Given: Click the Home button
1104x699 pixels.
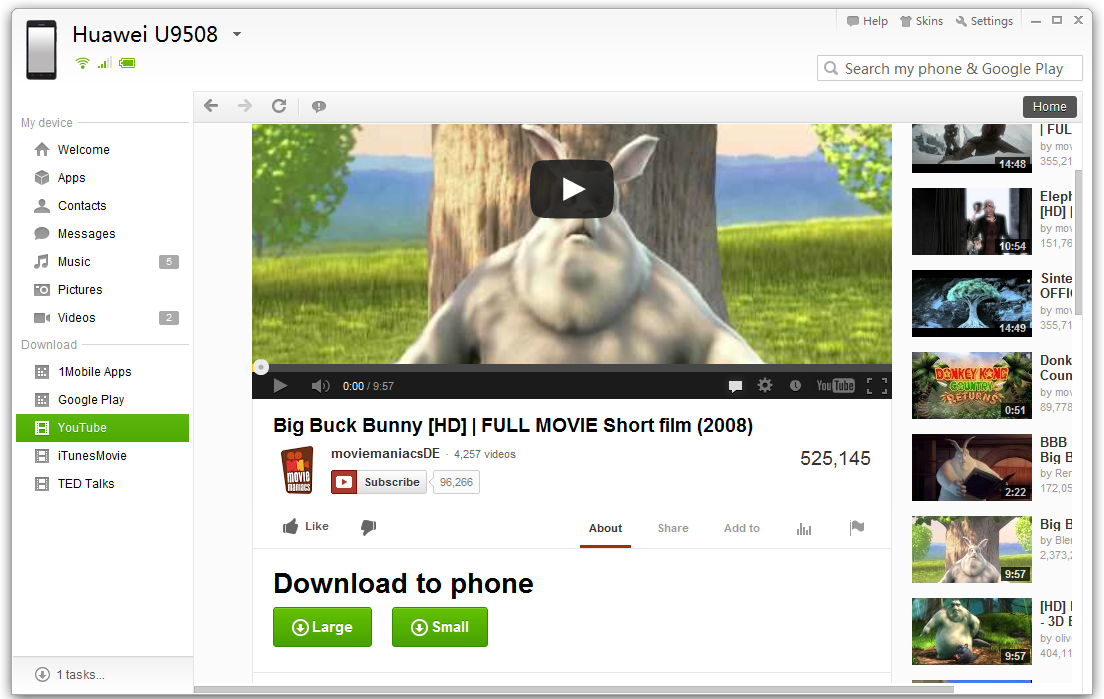Looking at the screenshot, I should (1049, 106).
